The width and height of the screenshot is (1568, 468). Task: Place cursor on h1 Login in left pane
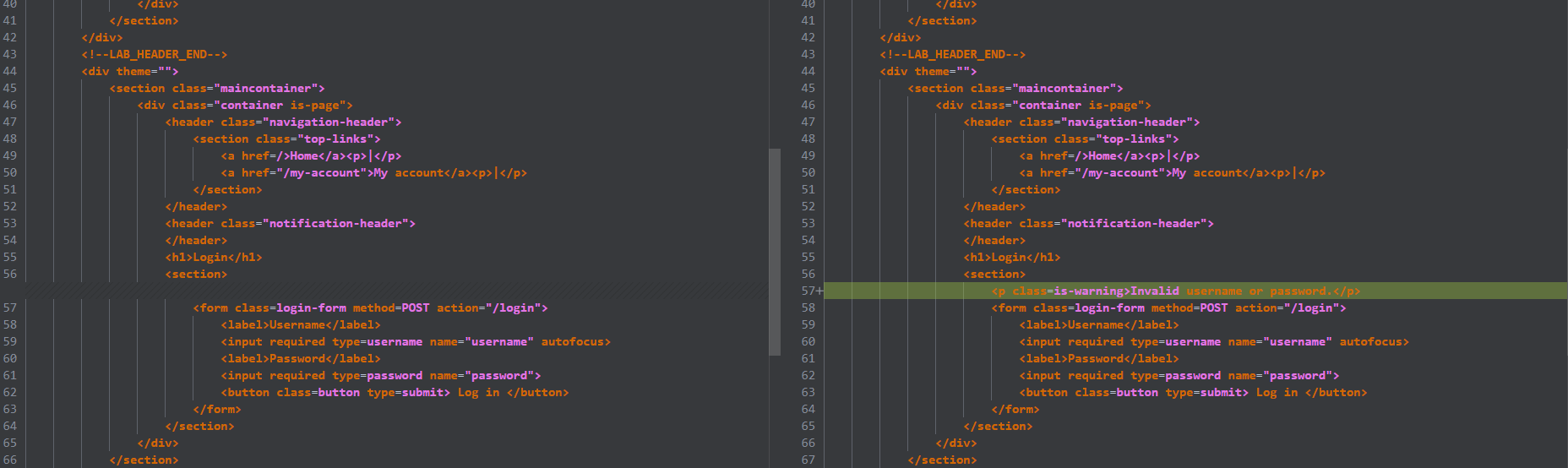pyautogui.click(x=214, y=258)
